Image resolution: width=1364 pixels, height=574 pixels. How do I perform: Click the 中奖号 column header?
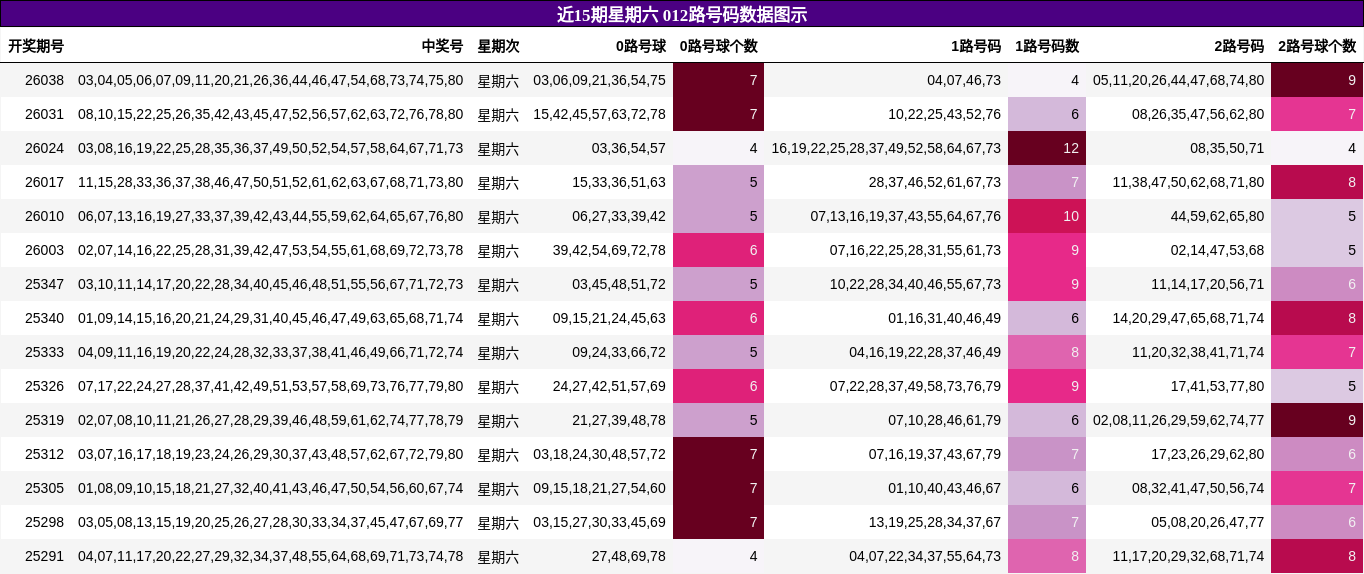pos(442,46)
